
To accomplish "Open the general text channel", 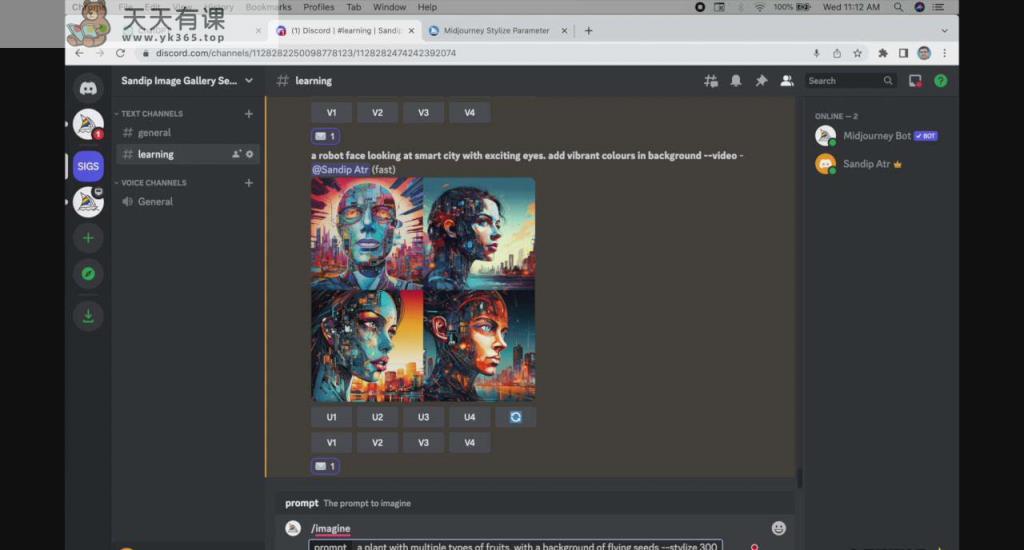I will pos(187,133).
